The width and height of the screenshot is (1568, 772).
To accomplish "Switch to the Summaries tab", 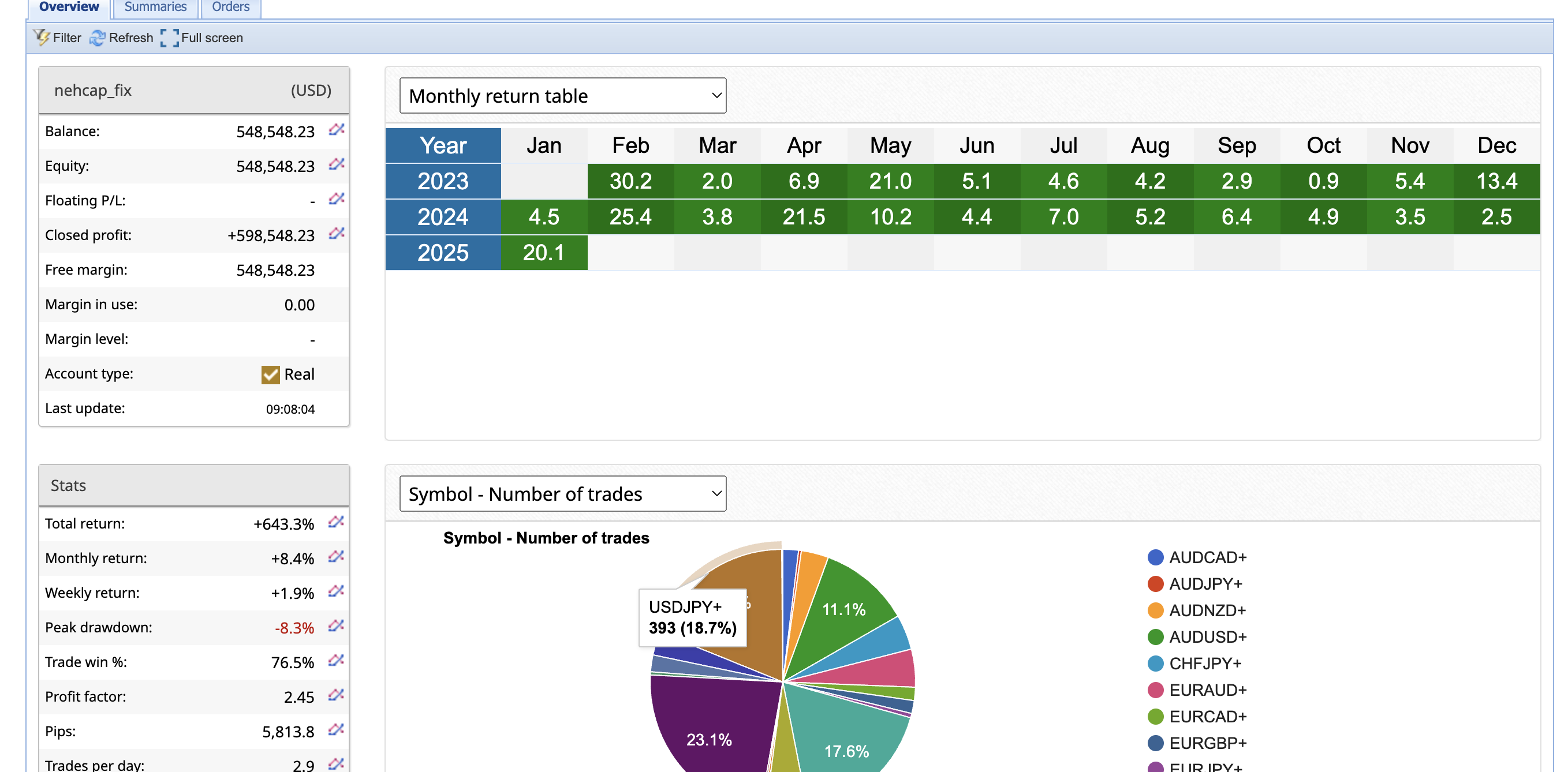I will [x=155, y=7].
